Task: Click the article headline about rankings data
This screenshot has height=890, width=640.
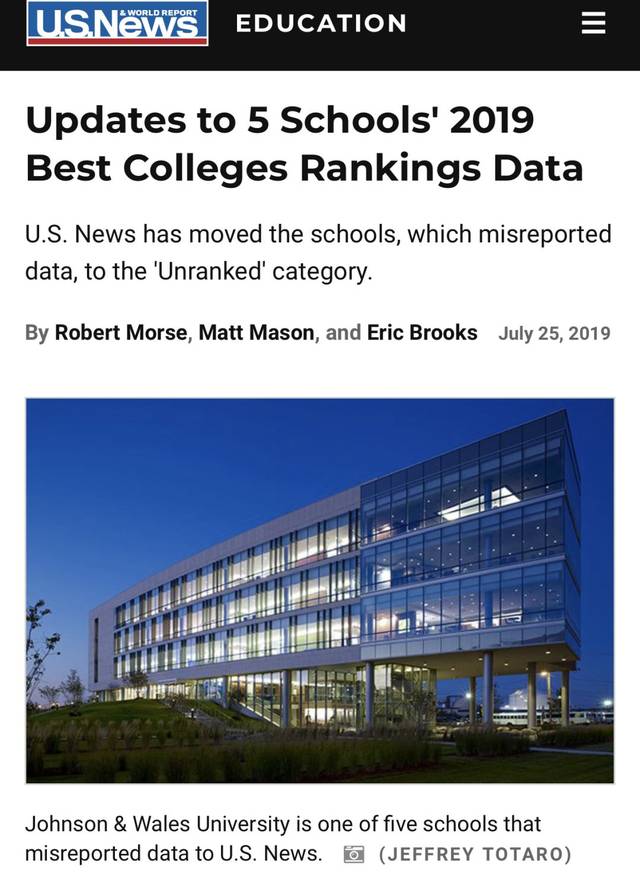Action: click(x=303, y=143)
